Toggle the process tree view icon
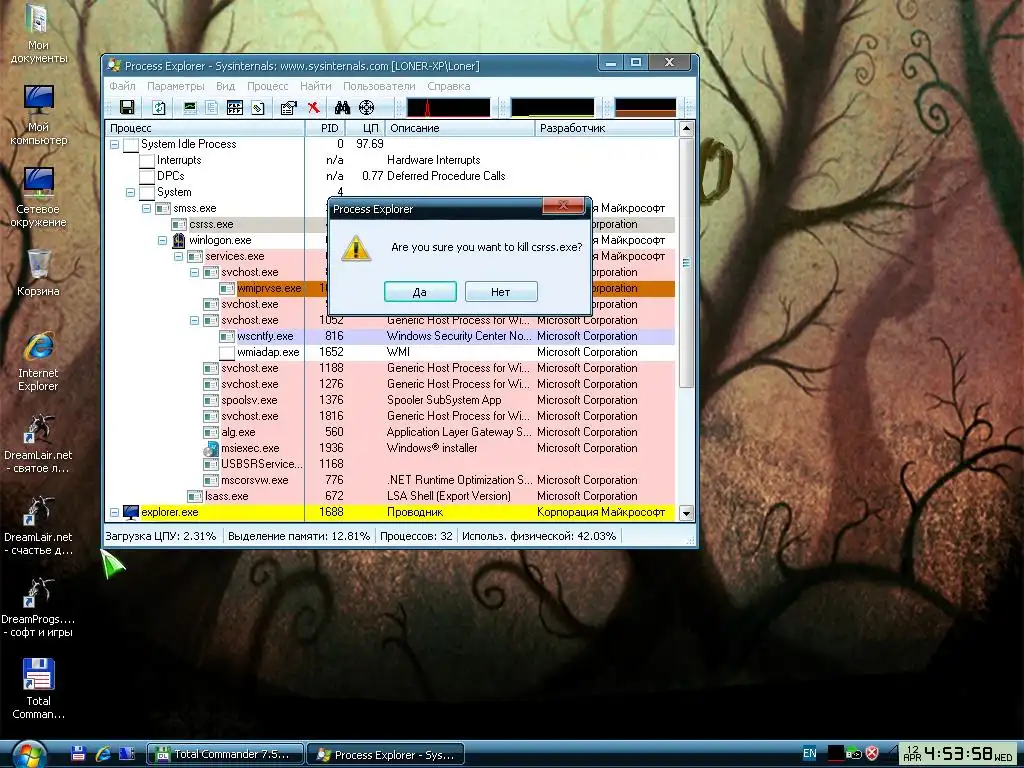This screenshot has width=1024, height=768. coord(212,108)
